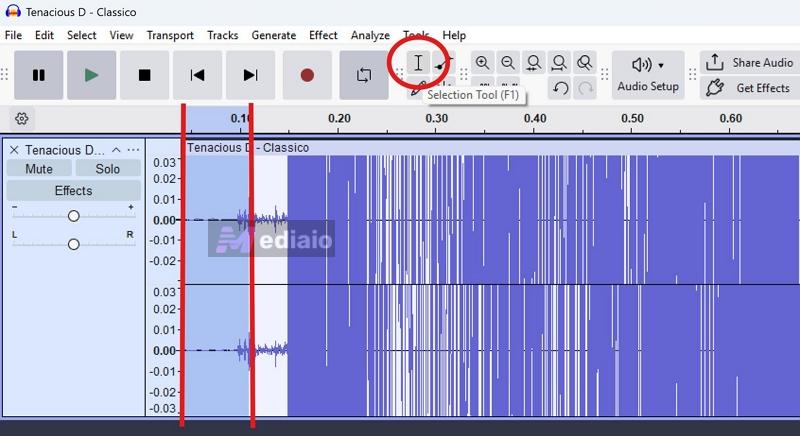
Task: Mute the Tenacious D track
Action: [39, 169]
